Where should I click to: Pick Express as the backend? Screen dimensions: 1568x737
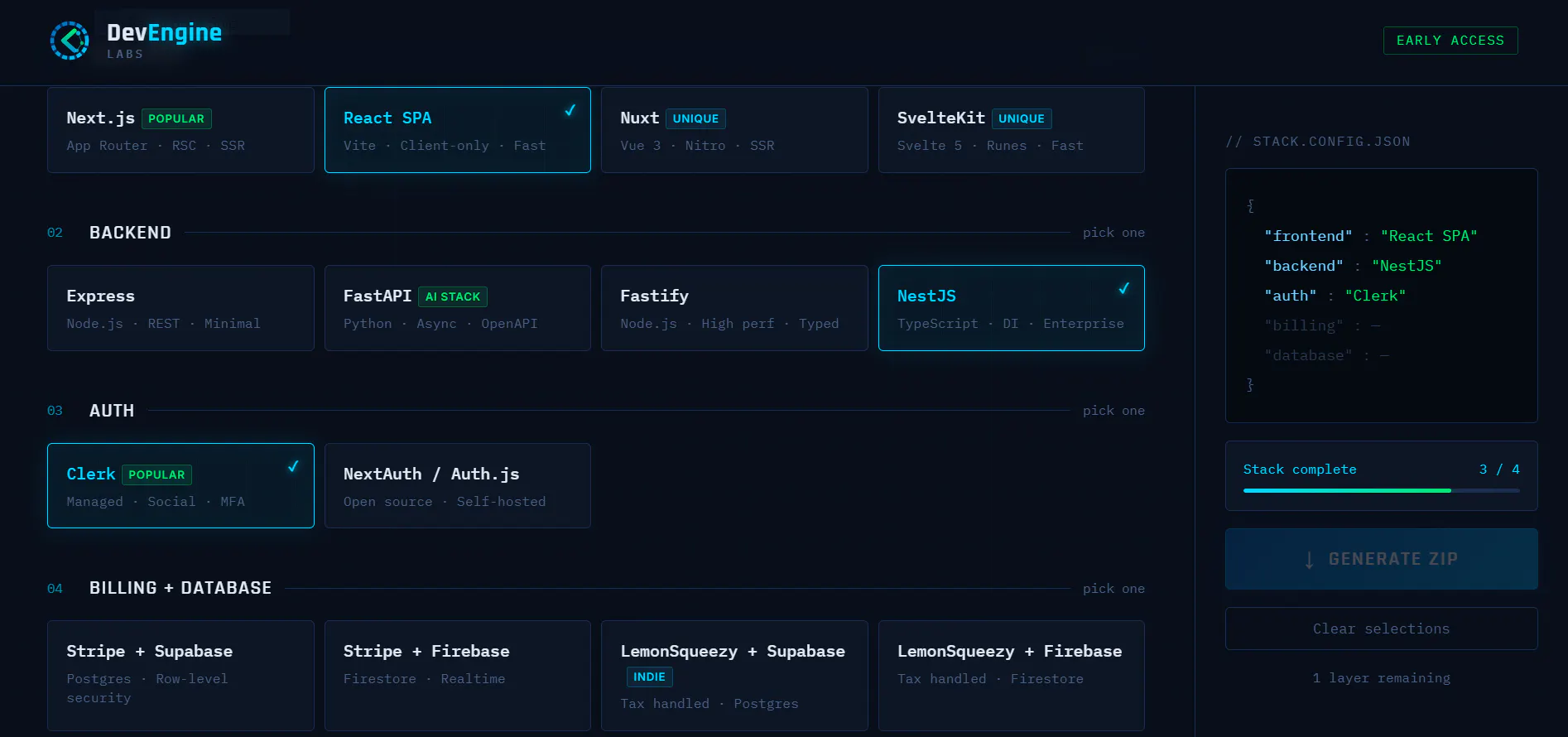180,308
